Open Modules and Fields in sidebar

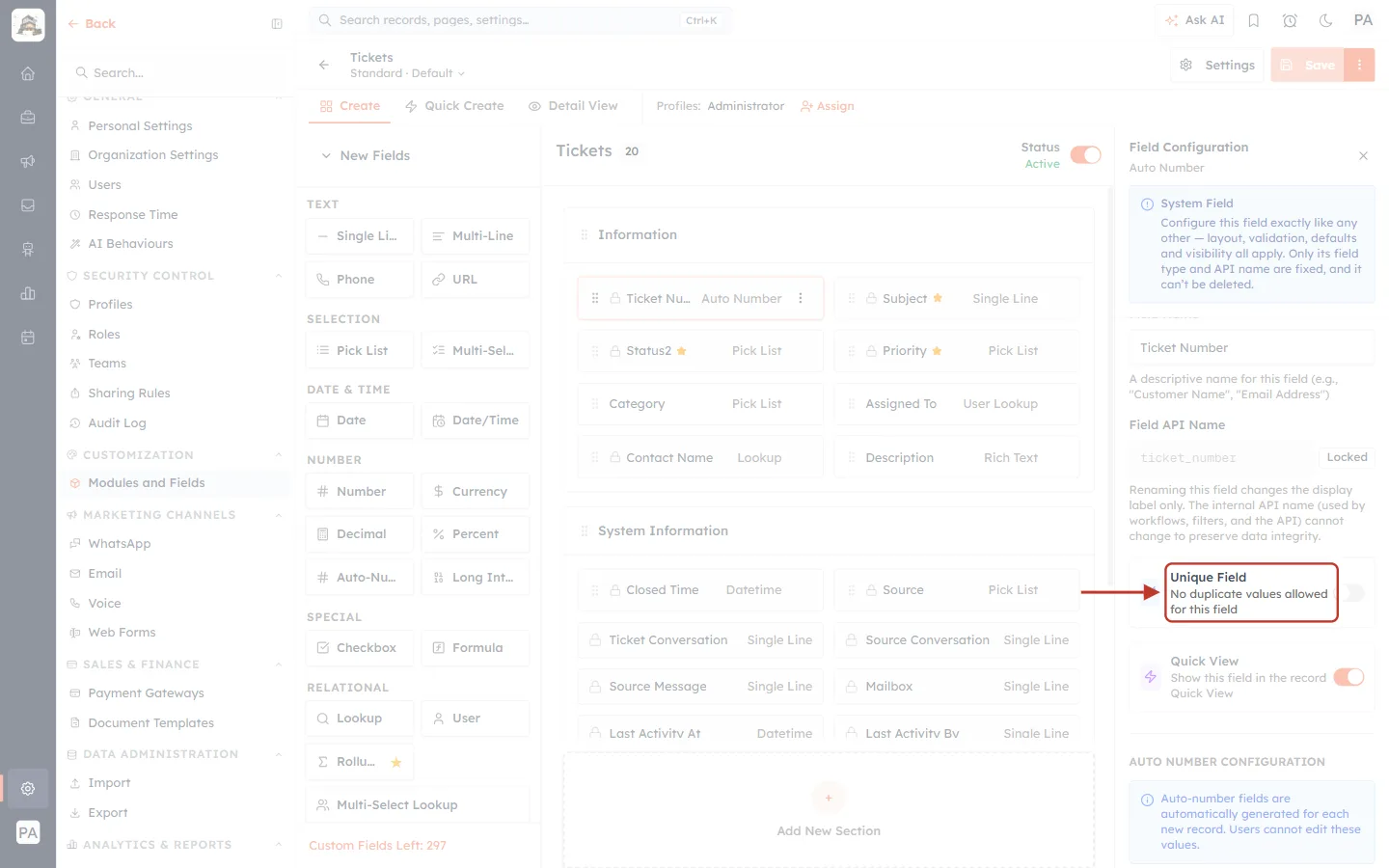(x=176, y=483)
